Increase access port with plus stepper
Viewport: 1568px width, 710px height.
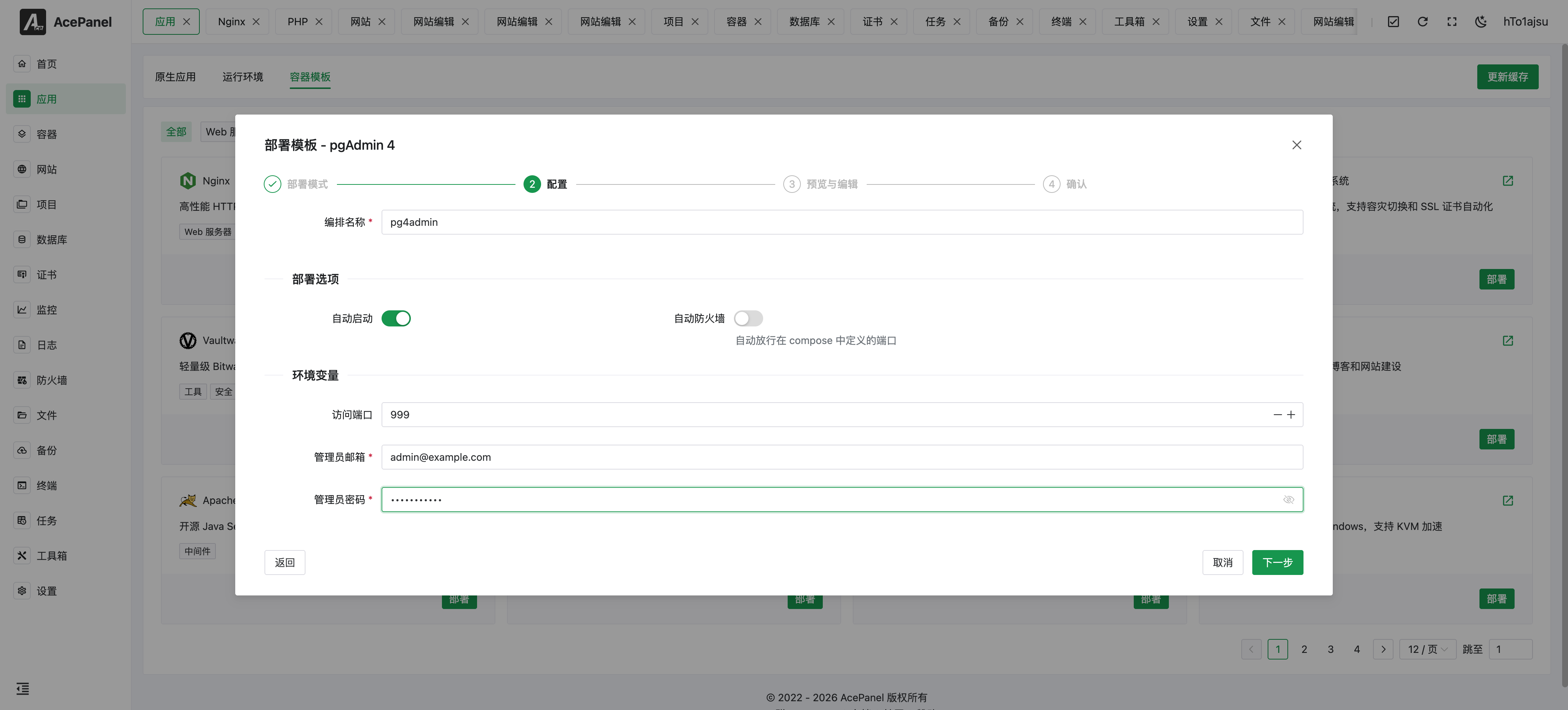pyautogui.click(x=1291, y=415)
